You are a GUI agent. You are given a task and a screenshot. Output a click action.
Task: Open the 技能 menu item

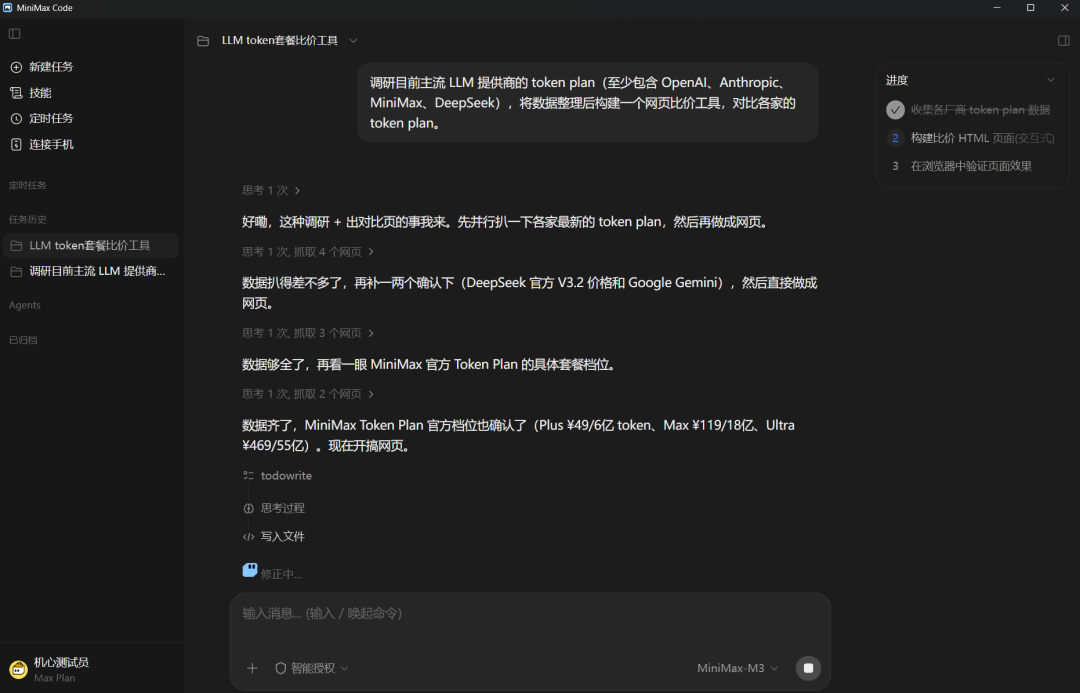click(x=41, y=92)
